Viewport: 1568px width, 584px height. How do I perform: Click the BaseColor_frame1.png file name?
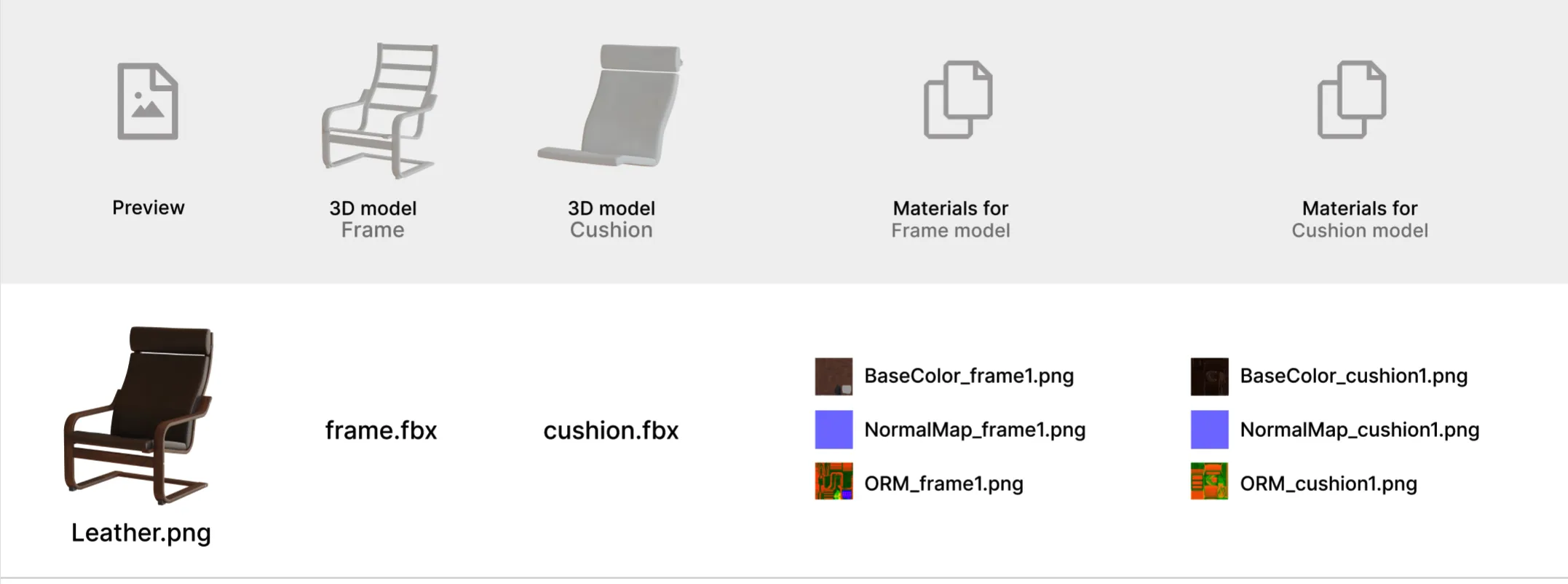coord(969,376)
